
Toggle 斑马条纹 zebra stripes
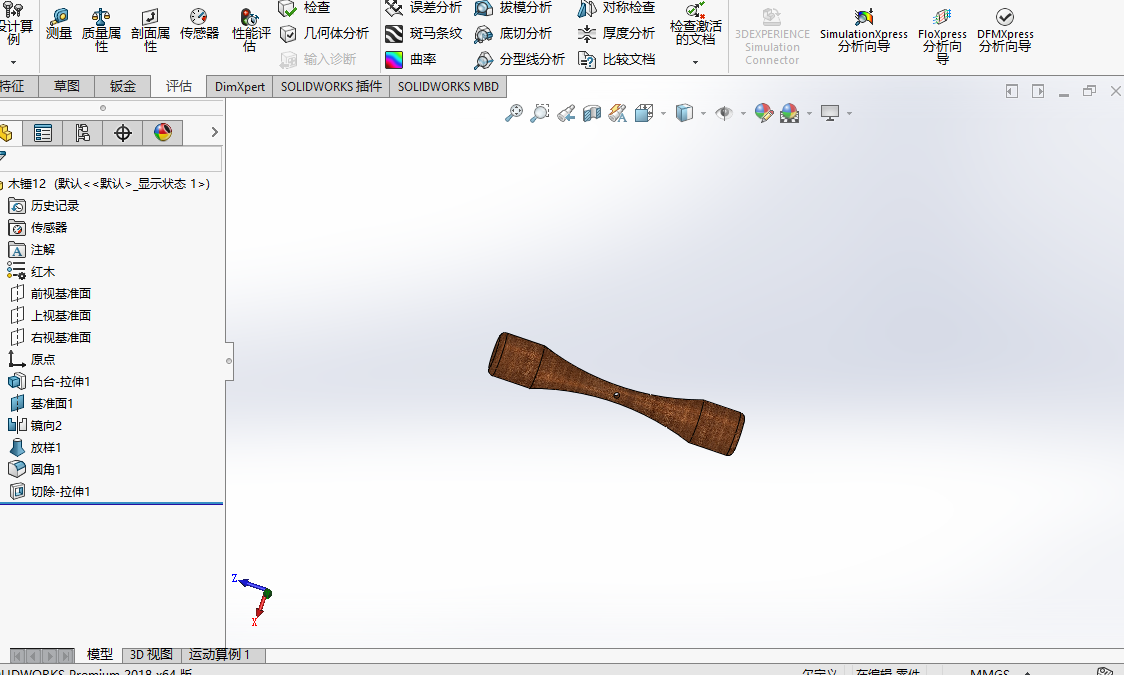(423, 33)
